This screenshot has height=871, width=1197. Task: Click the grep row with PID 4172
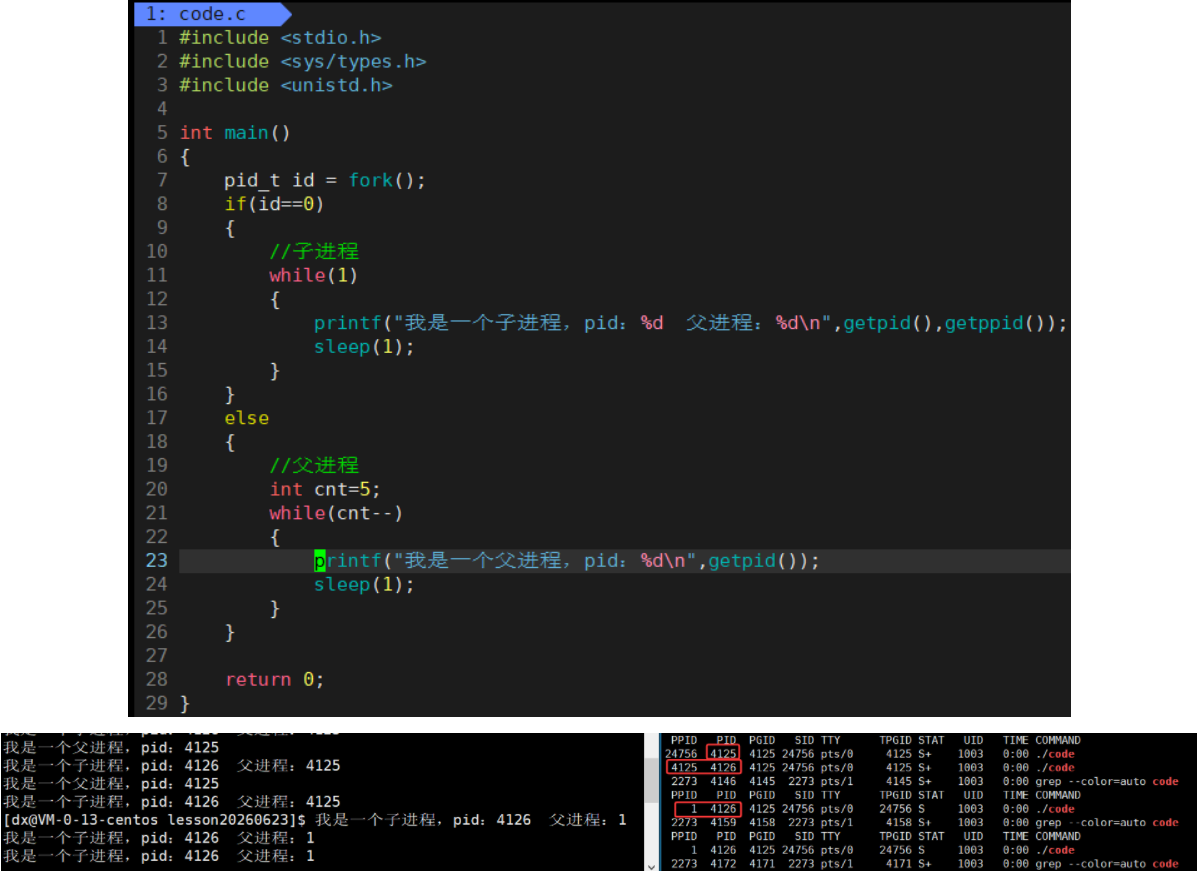pyautogui.click(x=924, y=863)
